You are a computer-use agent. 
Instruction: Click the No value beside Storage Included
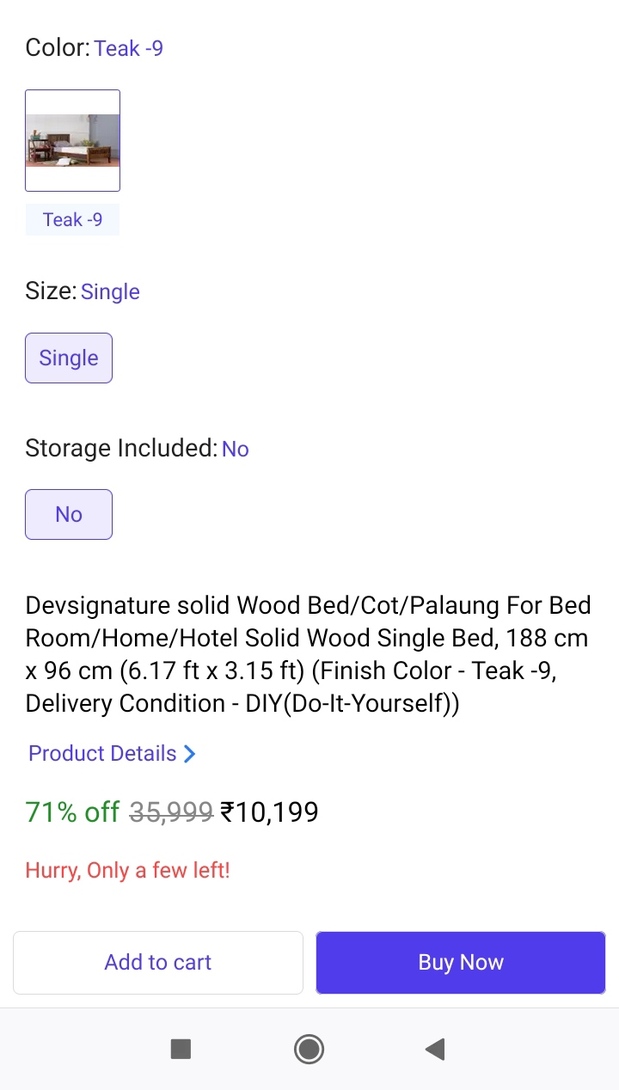(x=235, y=449)
